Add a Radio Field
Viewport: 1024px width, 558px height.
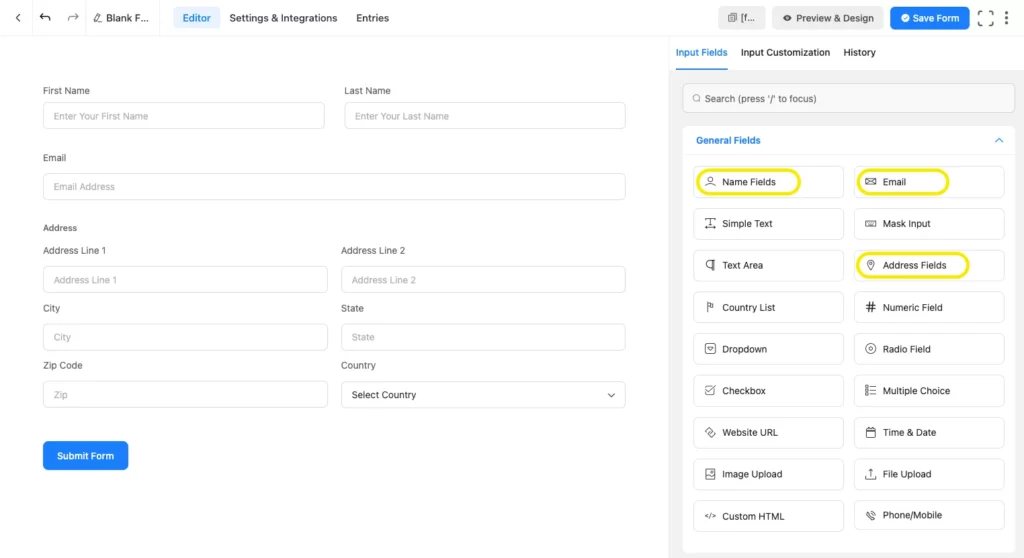point(929,349)
